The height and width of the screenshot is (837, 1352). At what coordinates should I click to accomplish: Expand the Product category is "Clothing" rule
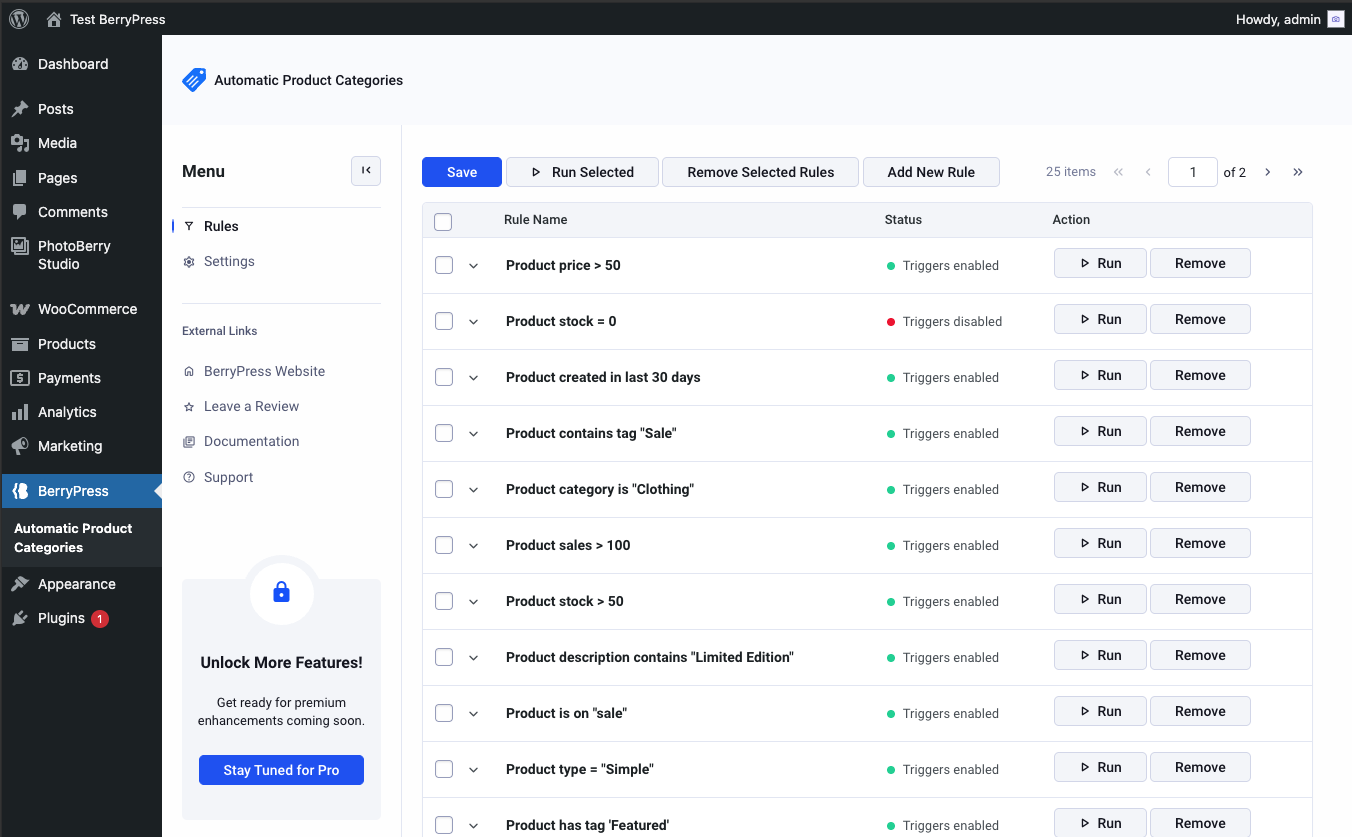[x=474, y=490]
